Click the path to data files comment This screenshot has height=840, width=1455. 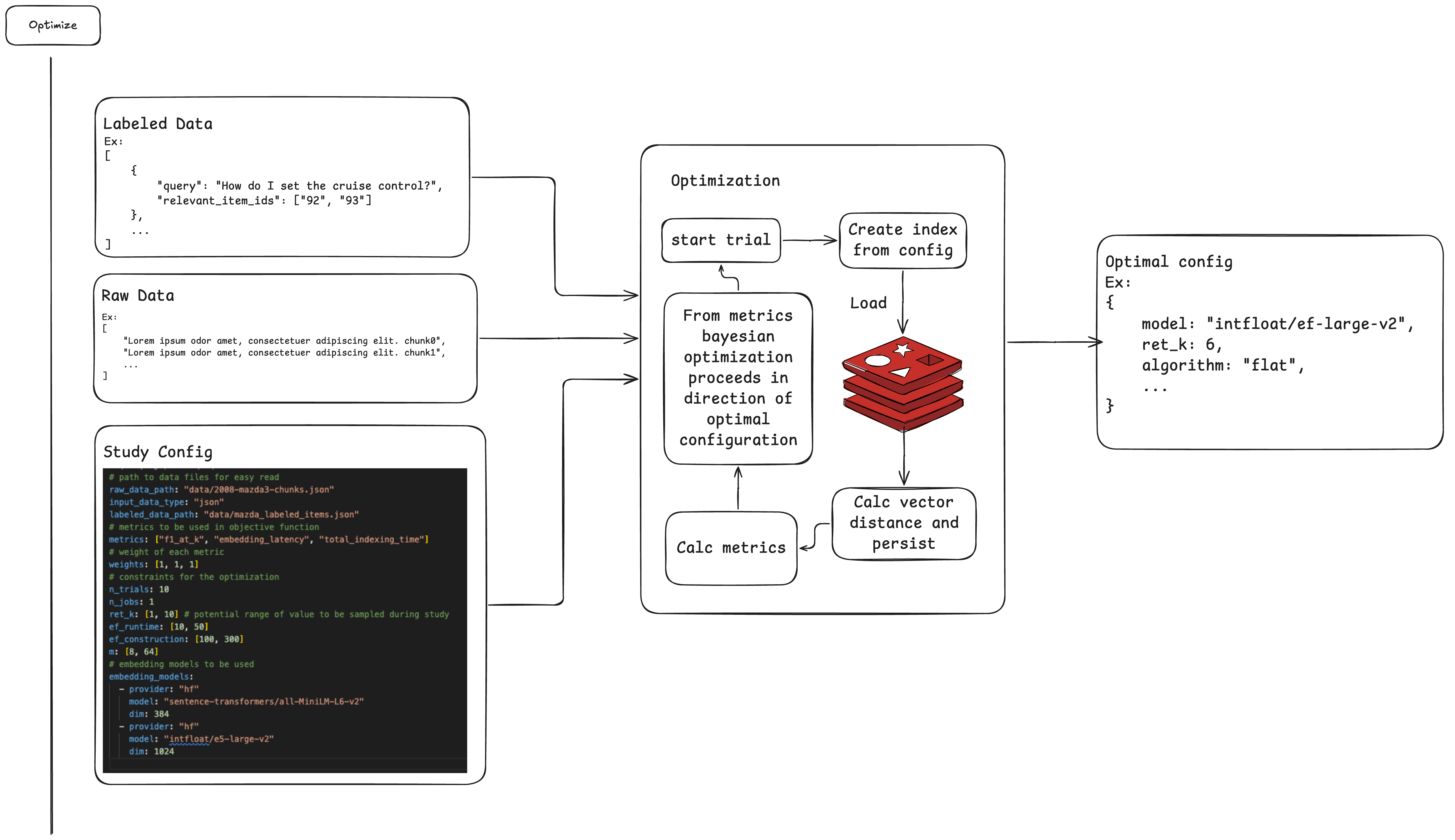pos(194,478)
